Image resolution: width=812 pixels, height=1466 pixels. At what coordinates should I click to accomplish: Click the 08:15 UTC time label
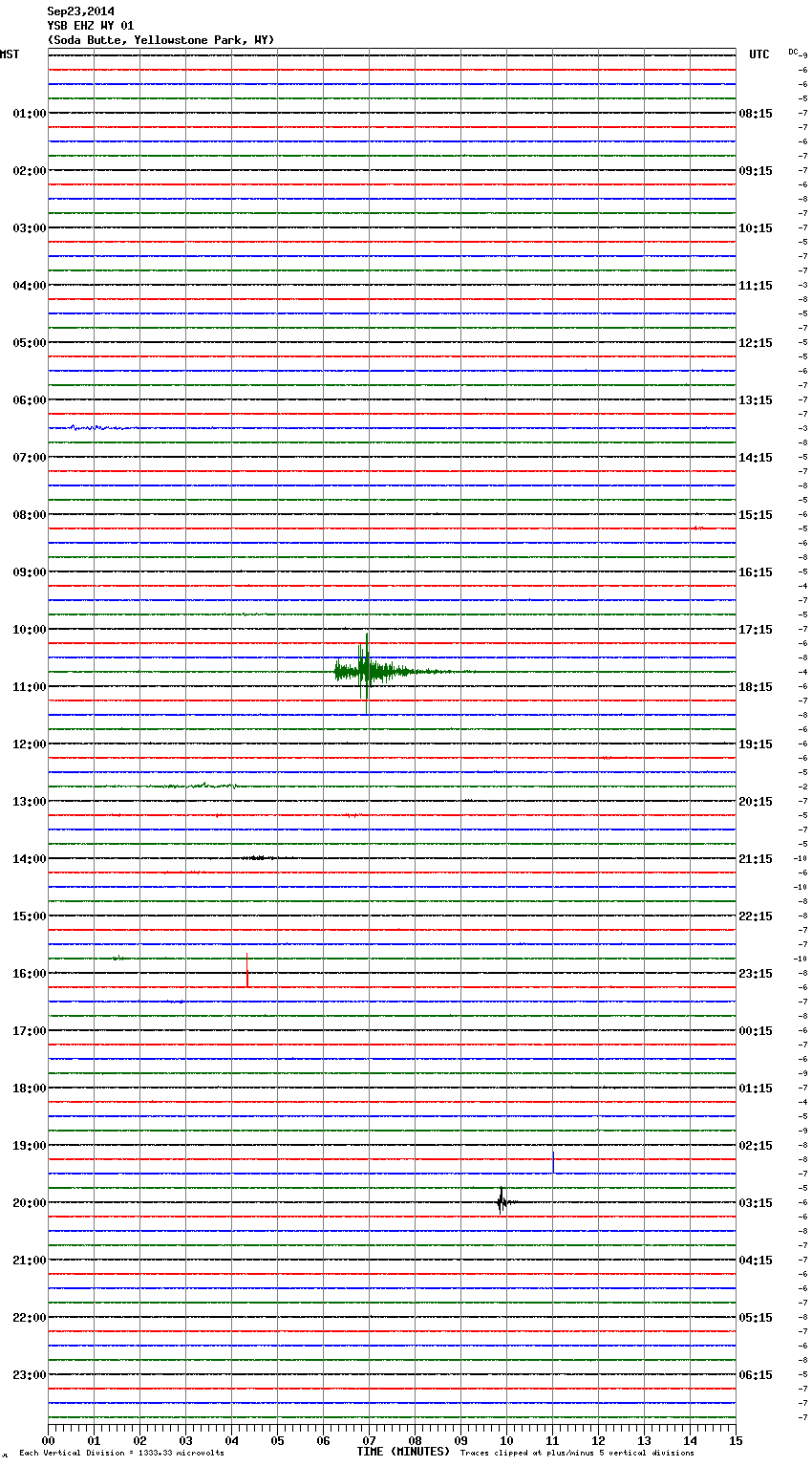756,114
